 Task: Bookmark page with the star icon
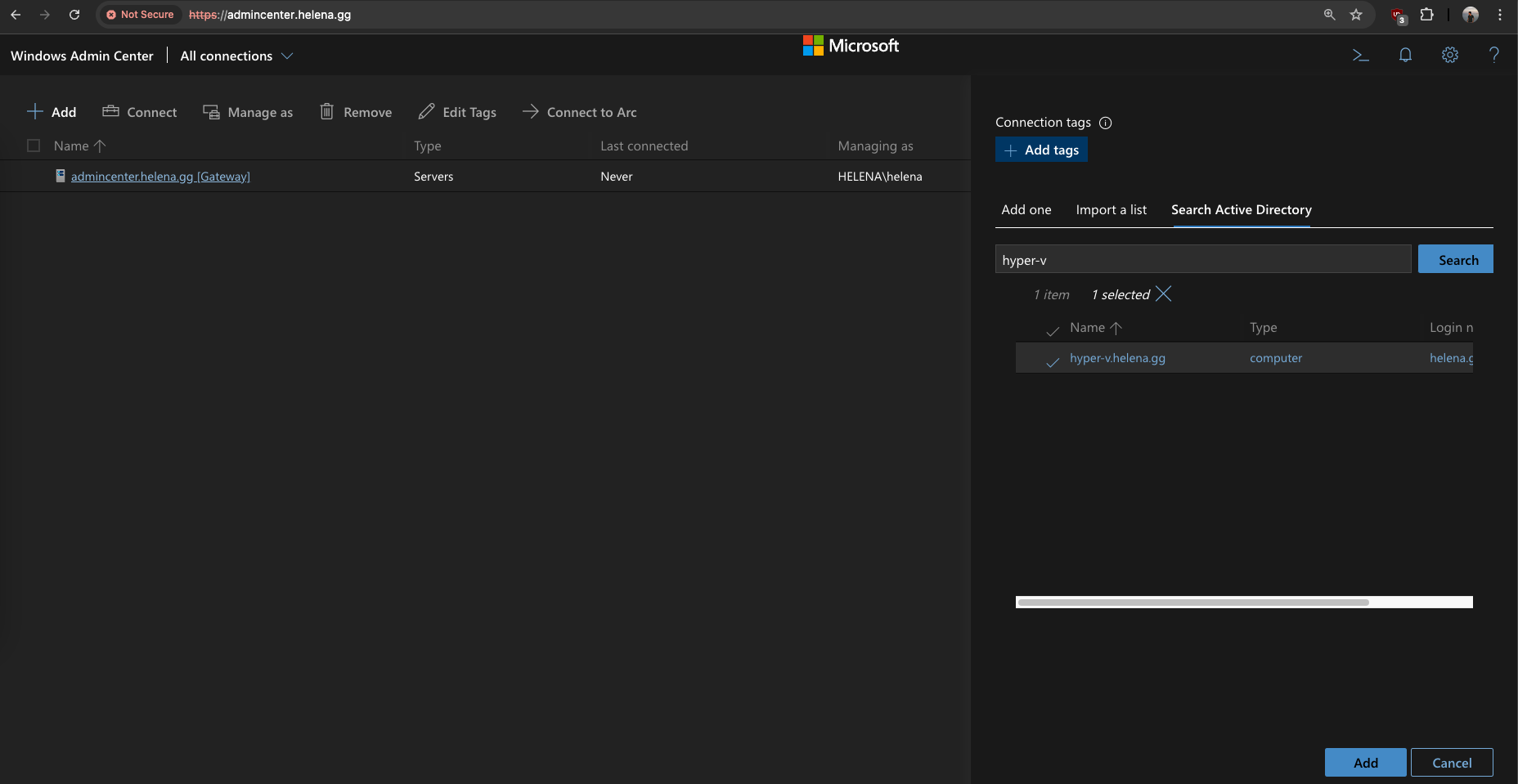[1356, 15]
